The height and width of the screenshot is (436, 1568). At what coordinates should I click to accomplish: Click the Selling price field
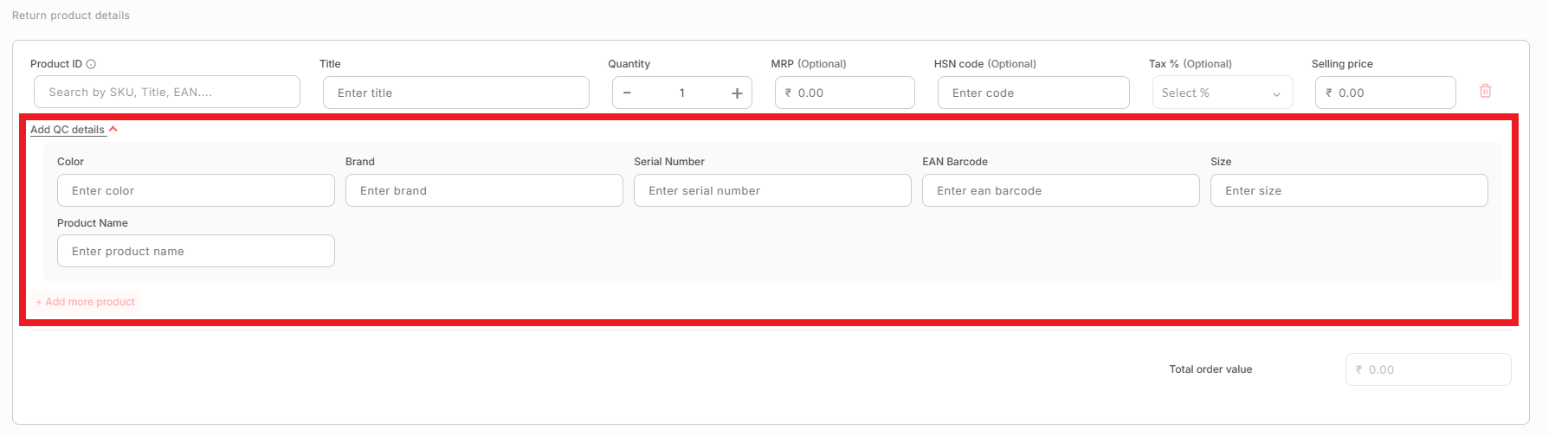point(1385,93)
